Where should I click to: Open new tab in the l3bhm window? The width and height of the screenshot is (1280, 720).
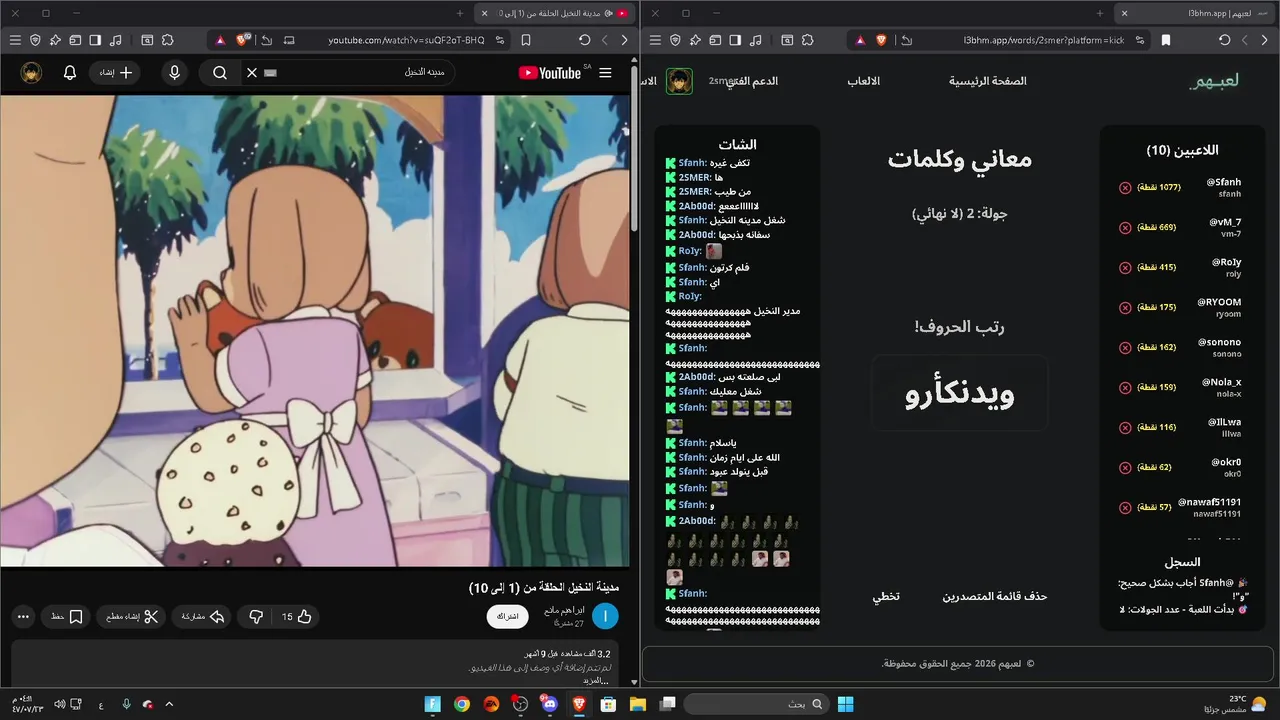tap(1100, 13)
